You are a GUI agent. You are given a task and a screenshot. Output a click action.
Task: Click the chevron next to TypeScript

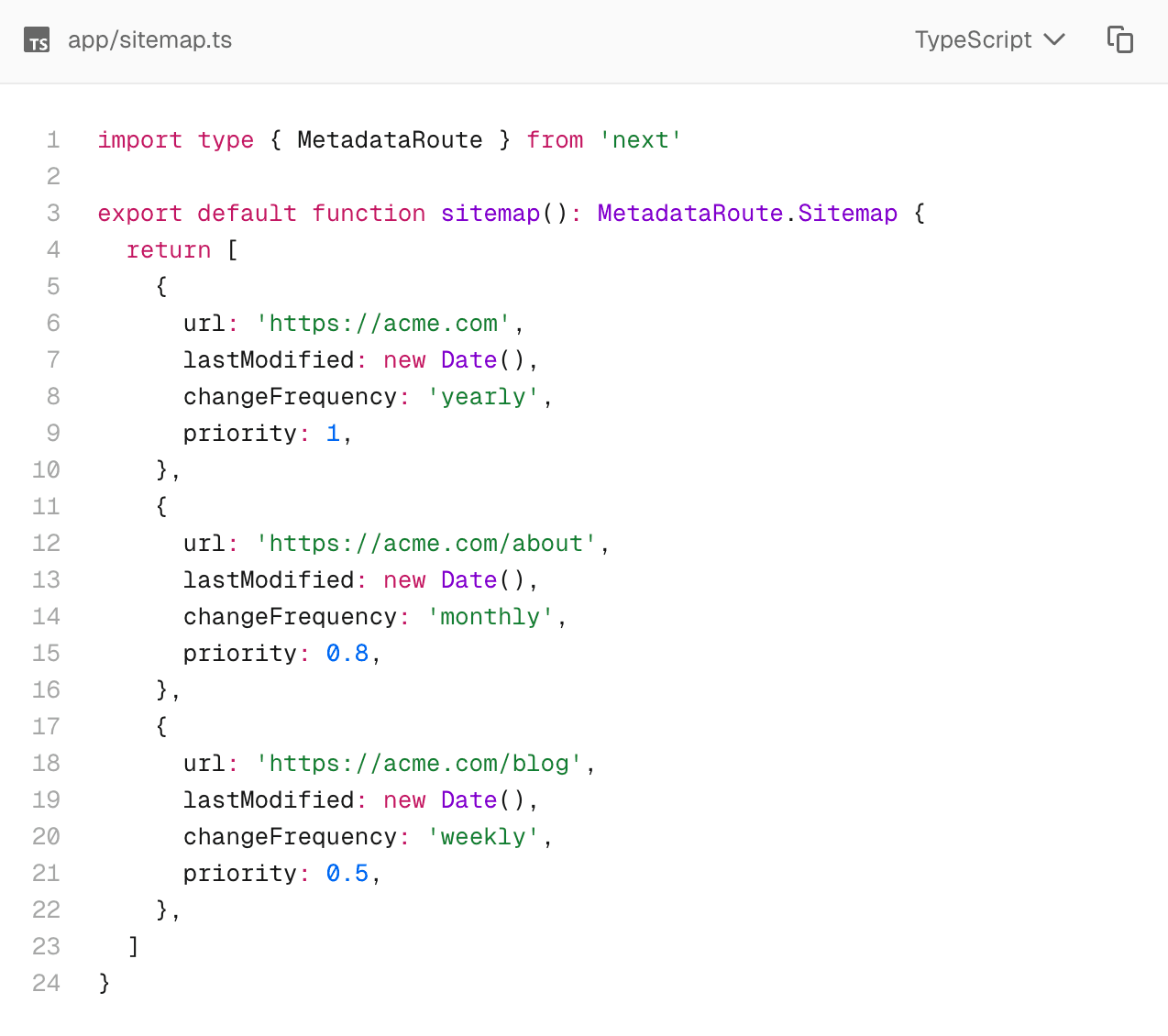click(1055, 40)
